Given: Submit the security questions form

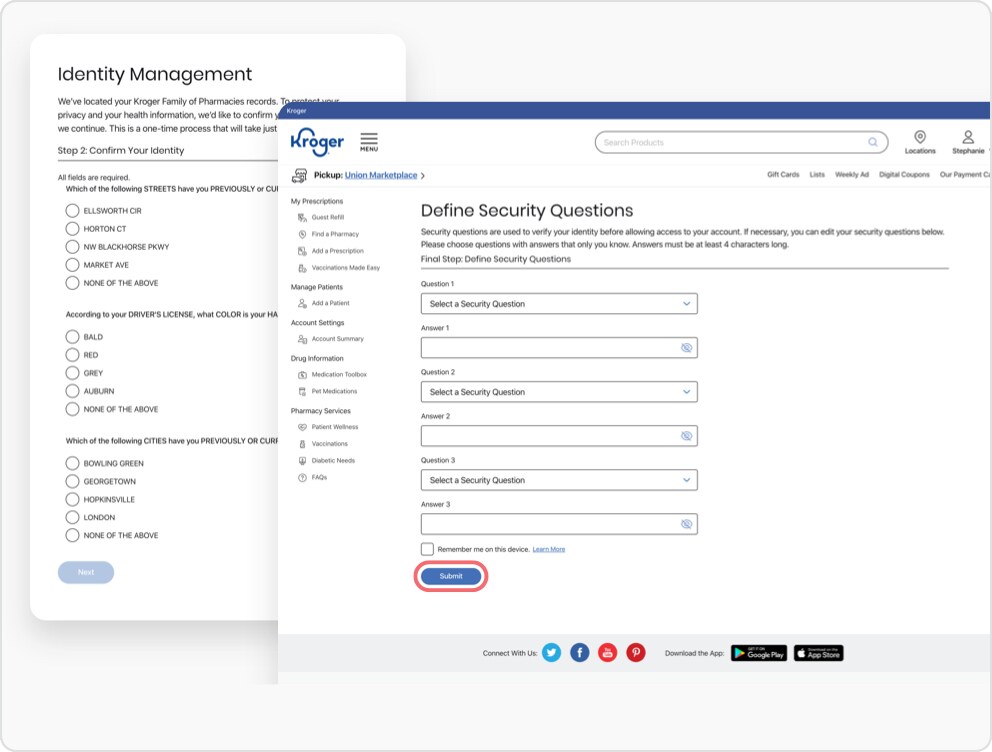Looking at the screenshot, I should pos(451,576).
